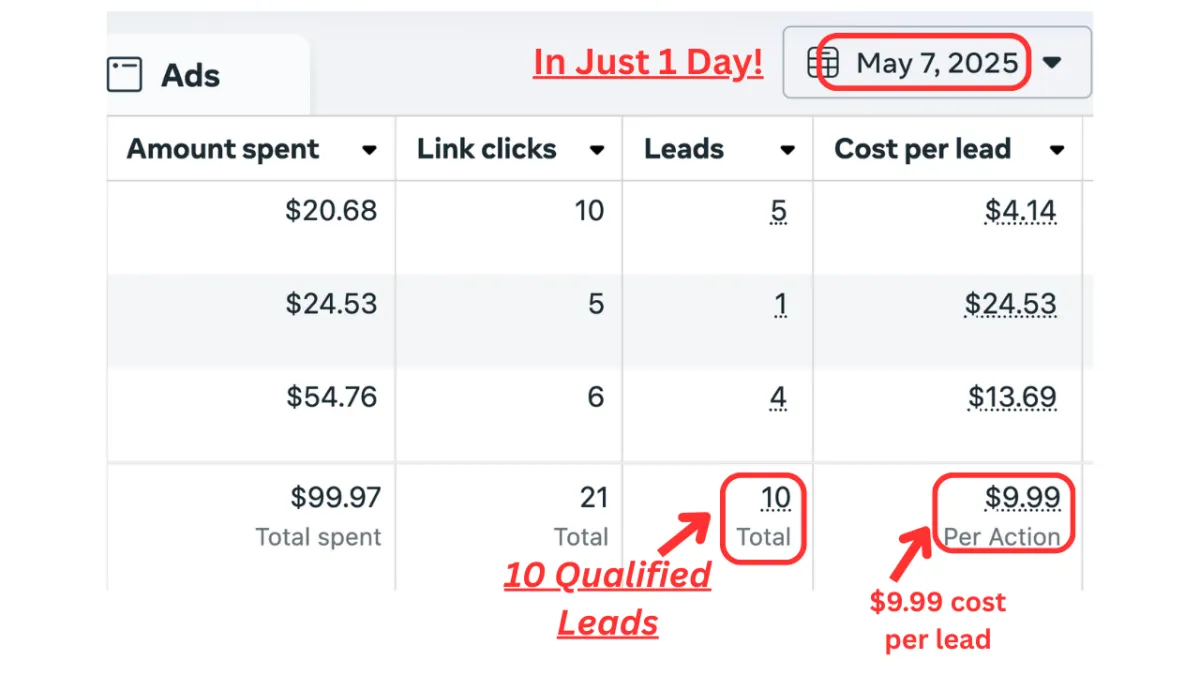Open the Amount spent column sort arrow
Image resolution: width=1200 pixels, height=675 pixels.
click(369, 151)
